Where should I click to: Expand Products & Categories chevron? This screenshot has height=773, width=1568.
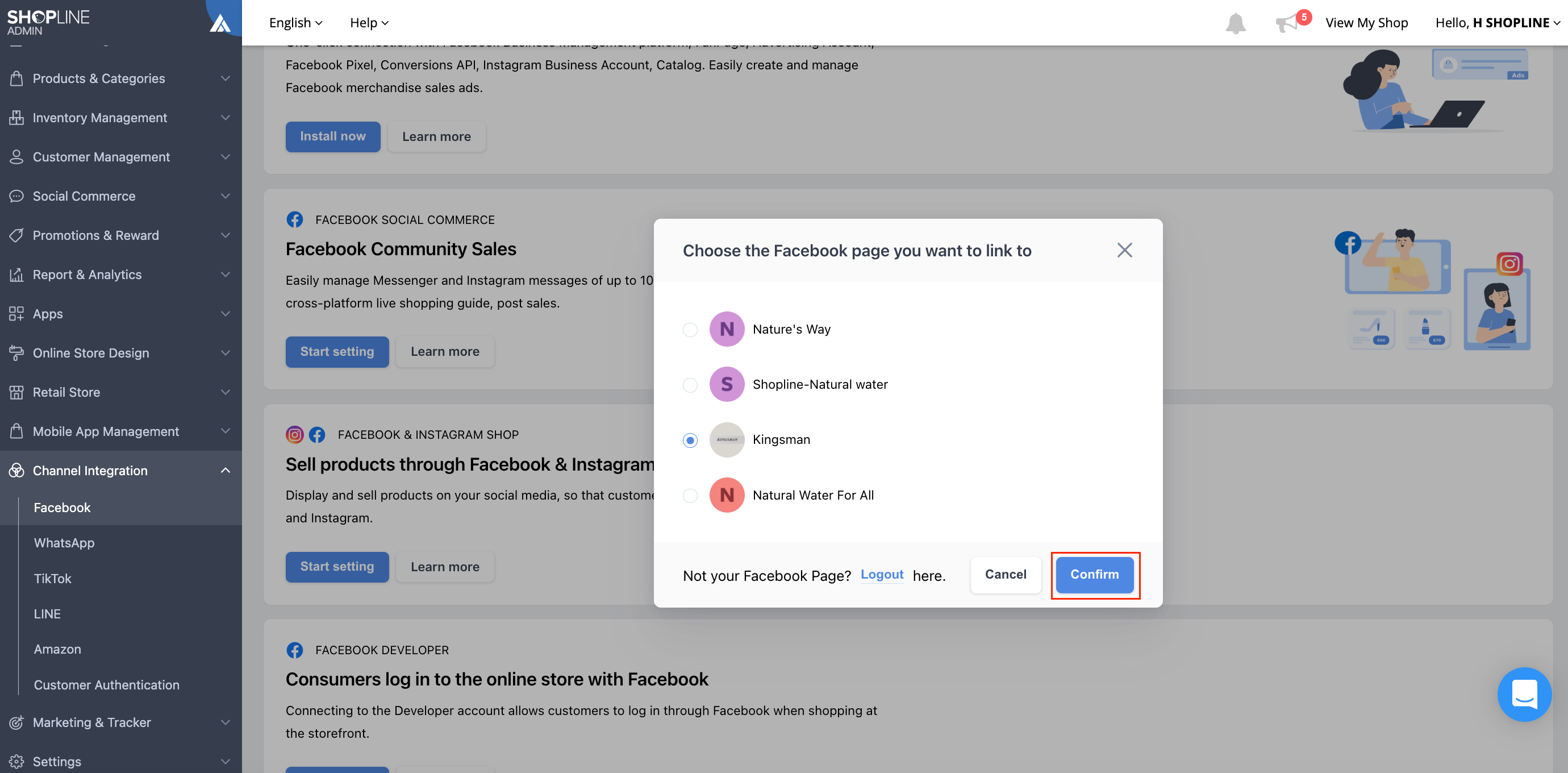click(225, 78)
